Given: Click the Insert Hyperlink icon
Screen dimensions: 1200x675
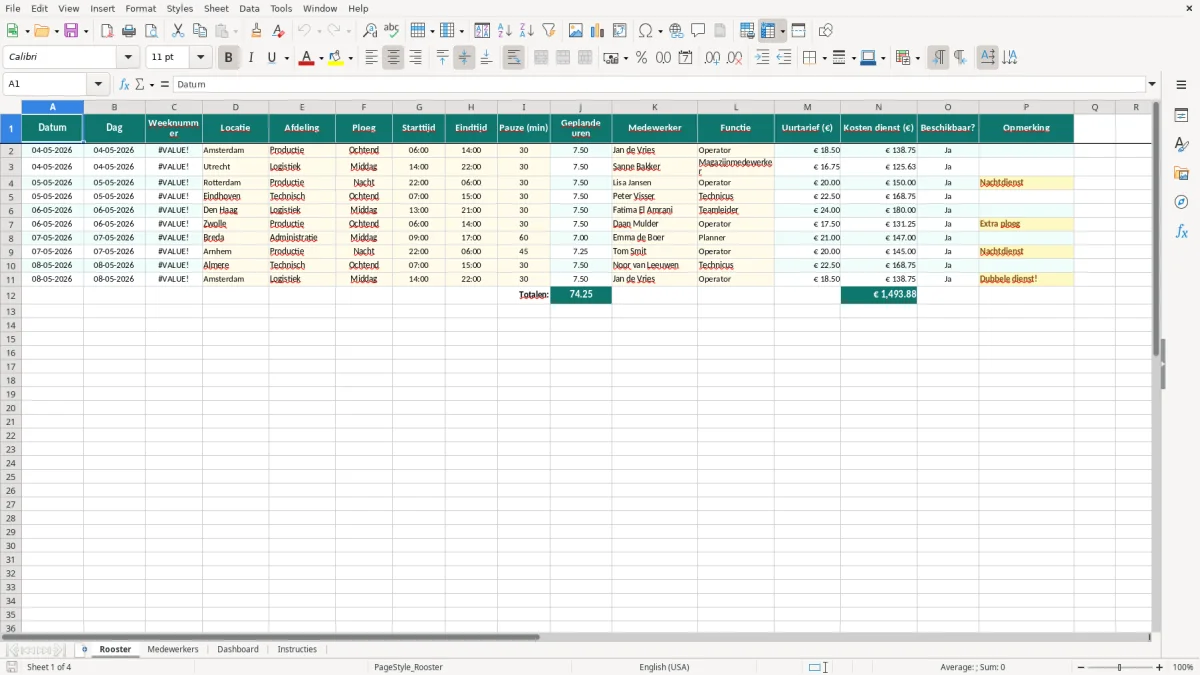Looking at the screenshot, I should click(x=677, y=31).
